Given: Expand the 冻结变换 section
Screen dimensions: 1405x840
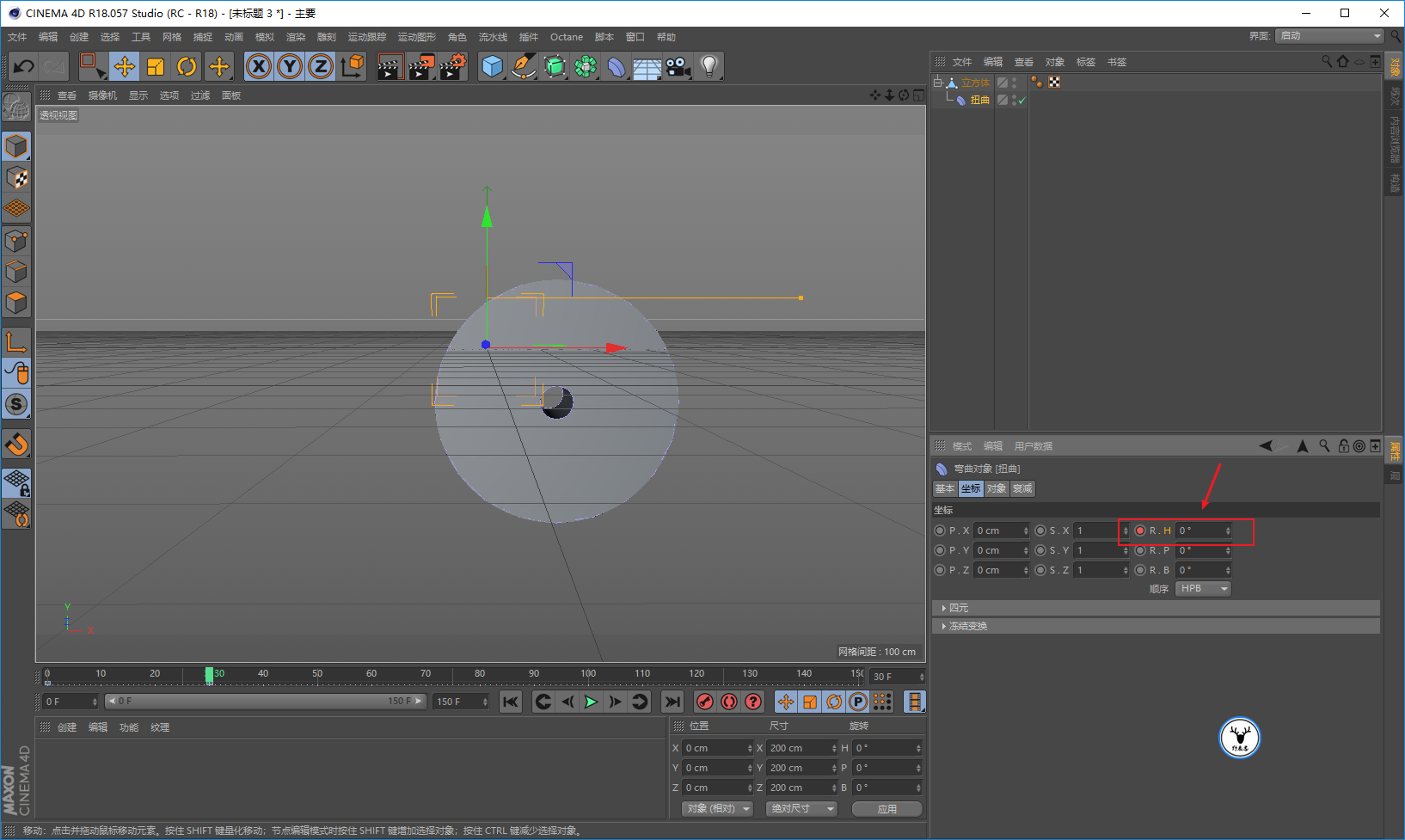Looking at the screenshot, I should [1156, 626].
